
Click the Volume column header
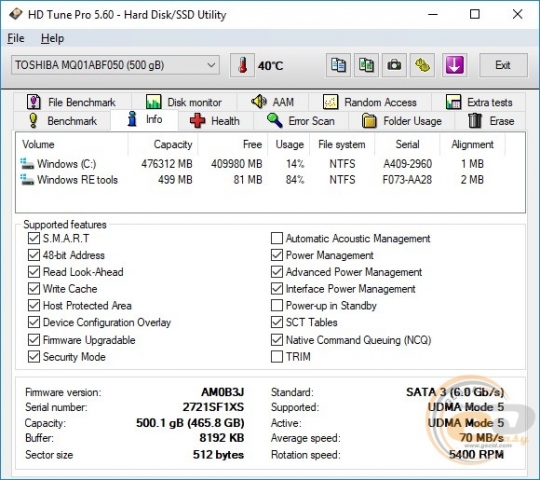coord(72,144)
